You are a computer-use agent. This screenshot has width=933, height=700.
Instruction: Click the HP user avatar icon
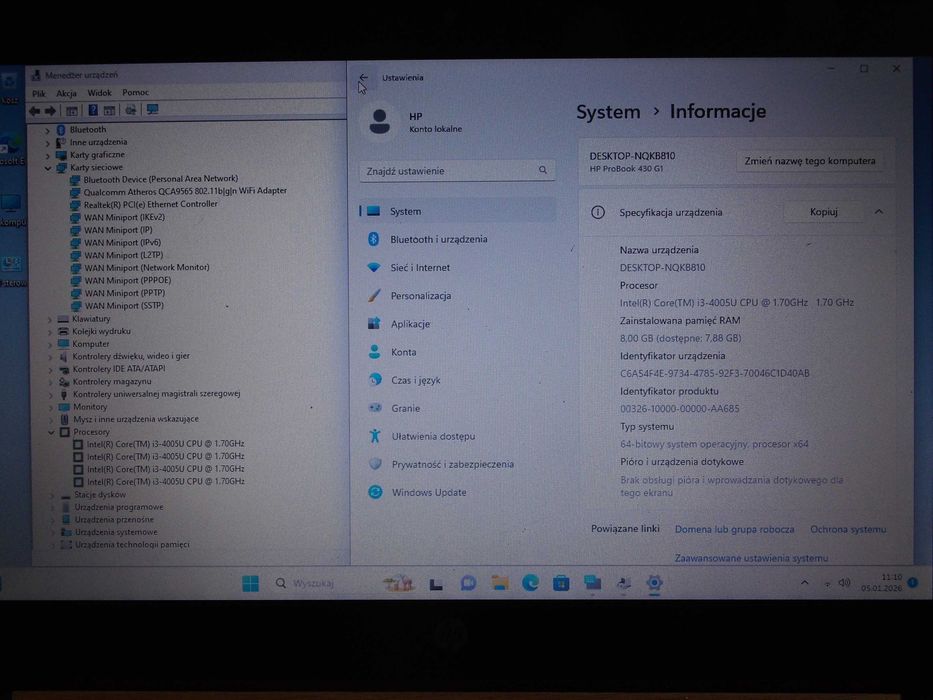(x=379, y=121)
